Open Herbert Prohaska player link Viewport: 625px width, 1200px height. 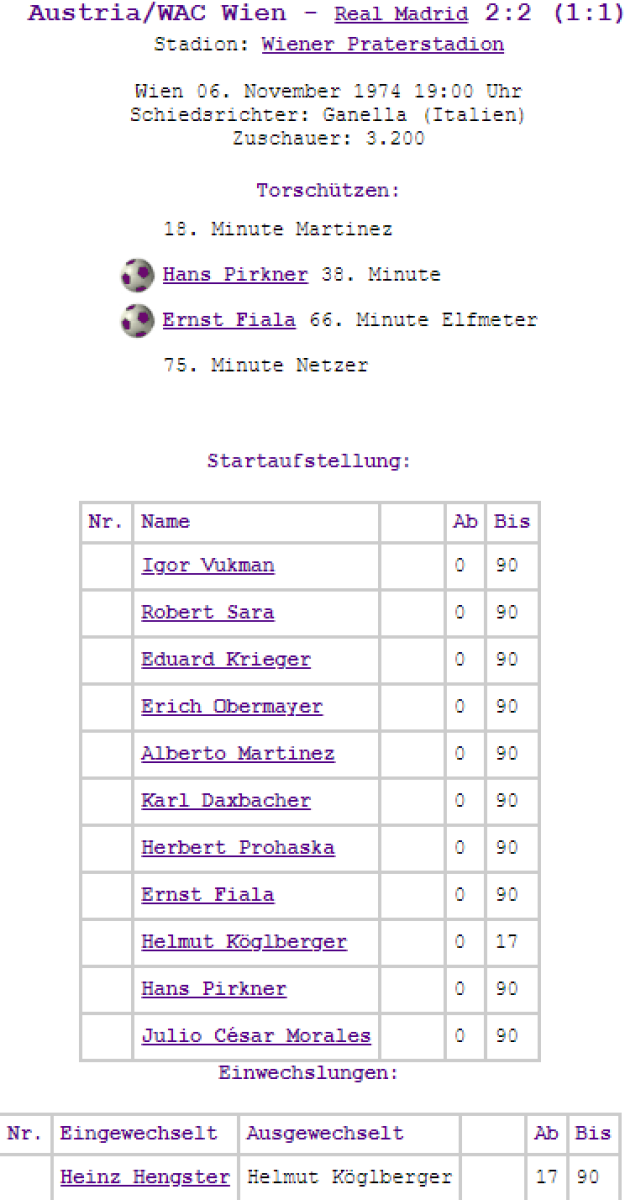click(x=238, y=848)
